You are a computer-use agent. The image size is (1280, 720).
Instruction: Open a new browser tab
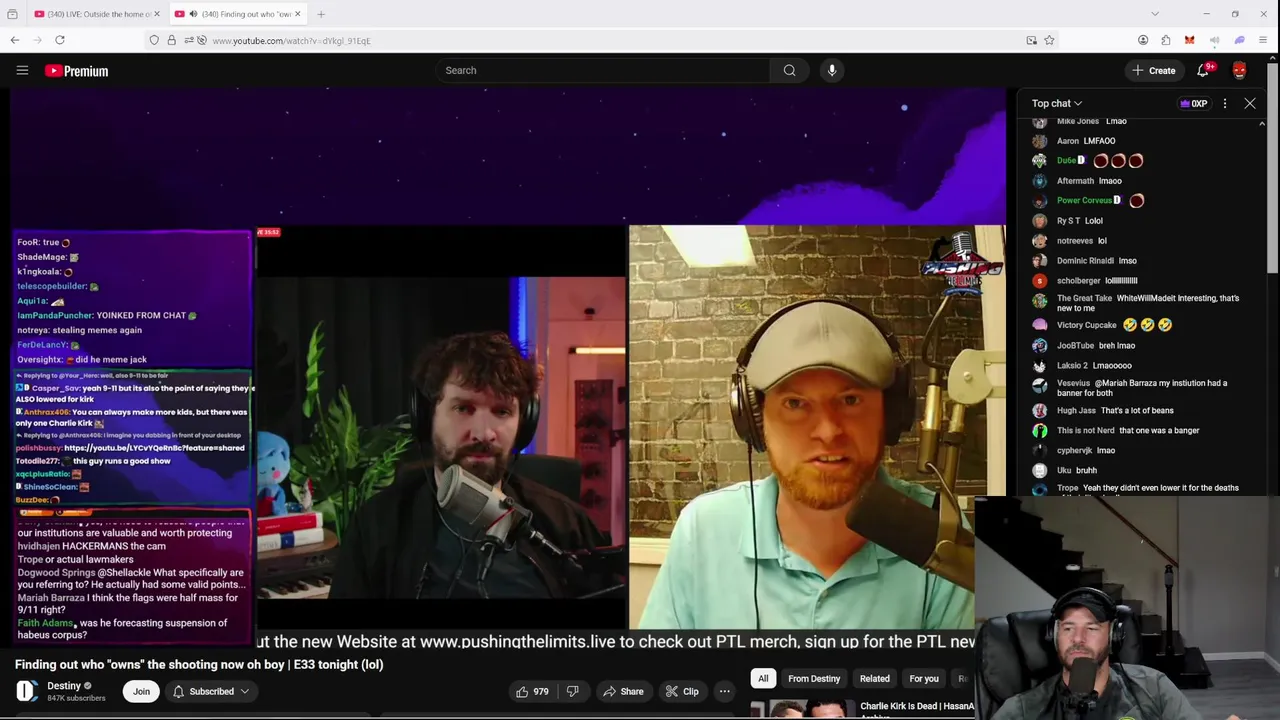(x=321, y=14)
